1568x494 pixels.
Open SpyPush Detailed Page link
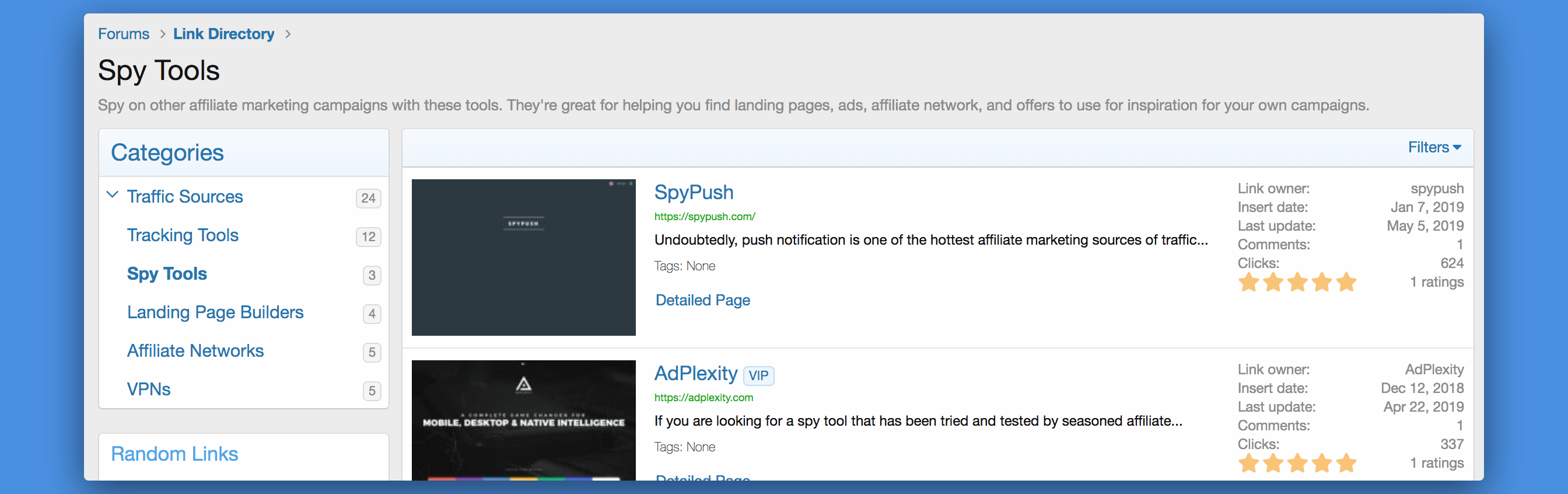pyautogui.click(x=702, y=300)
